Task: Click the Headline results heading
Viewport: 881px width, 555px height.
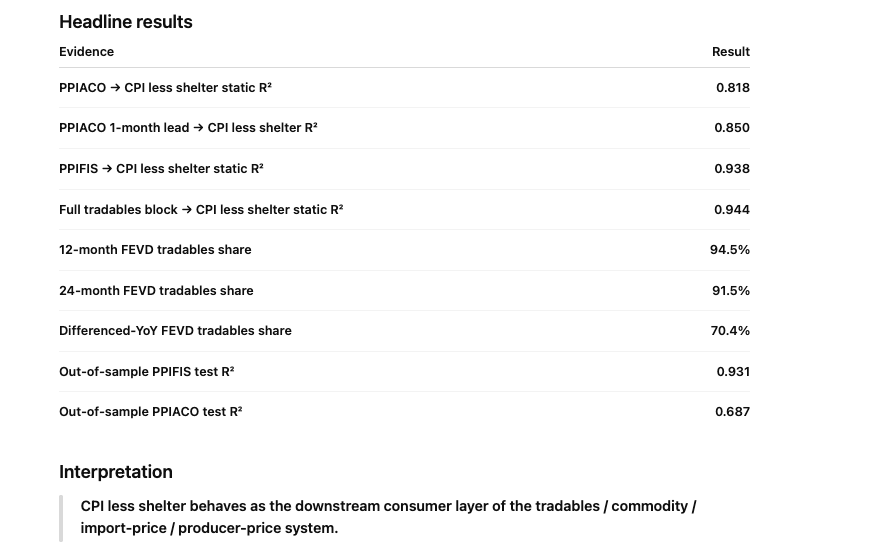Action: pyautogui.click(x=126, y=22)
